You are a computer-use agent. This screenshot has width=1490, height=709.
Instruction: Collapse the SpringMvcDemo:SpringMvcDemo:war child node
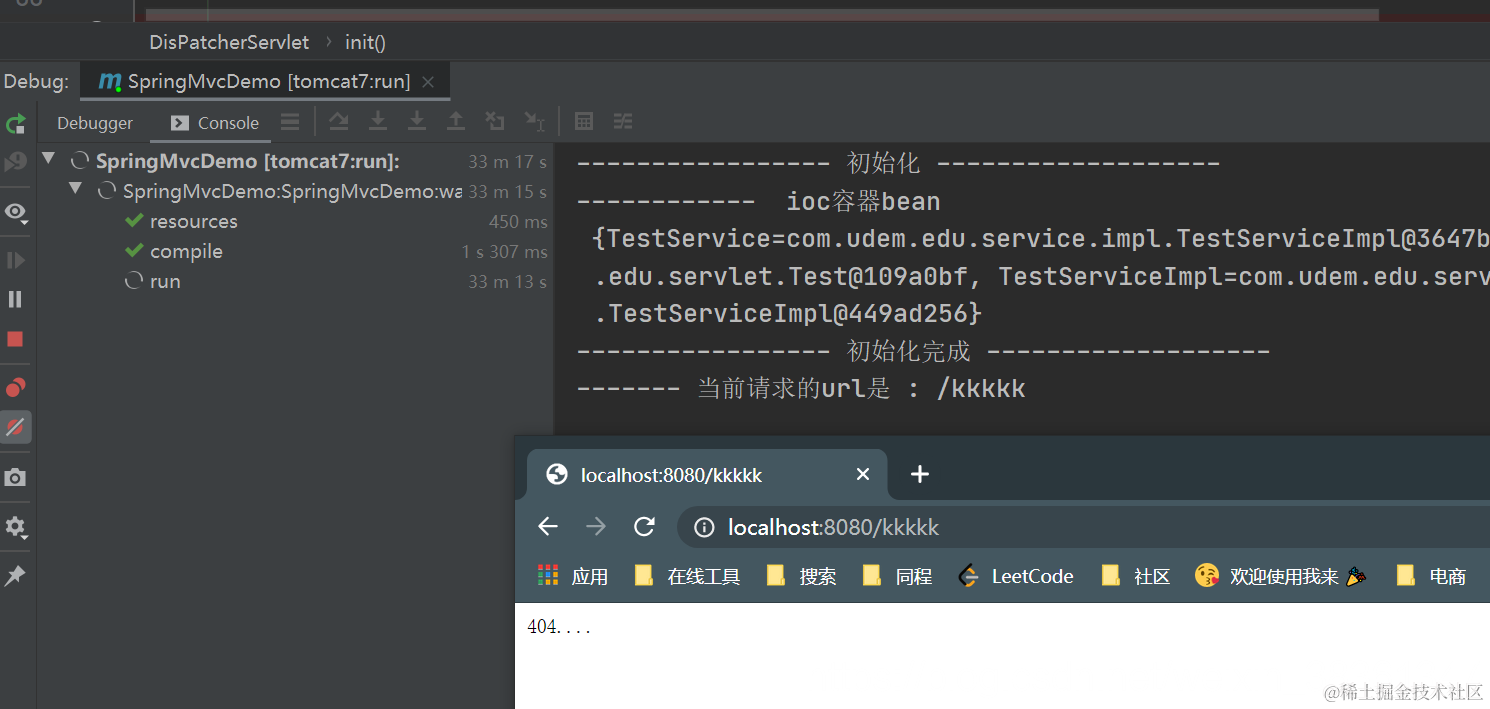76,190
